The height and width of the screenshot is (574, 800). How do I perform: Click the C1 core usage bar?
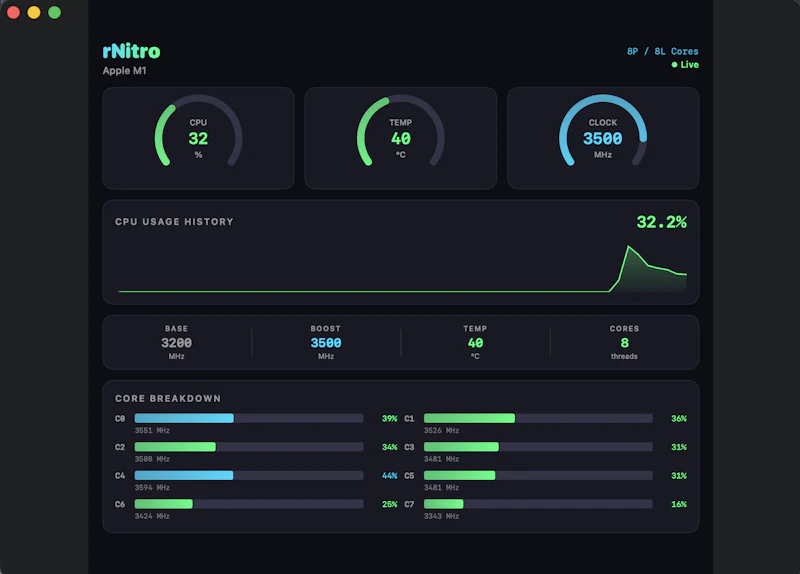coord(538,418)
